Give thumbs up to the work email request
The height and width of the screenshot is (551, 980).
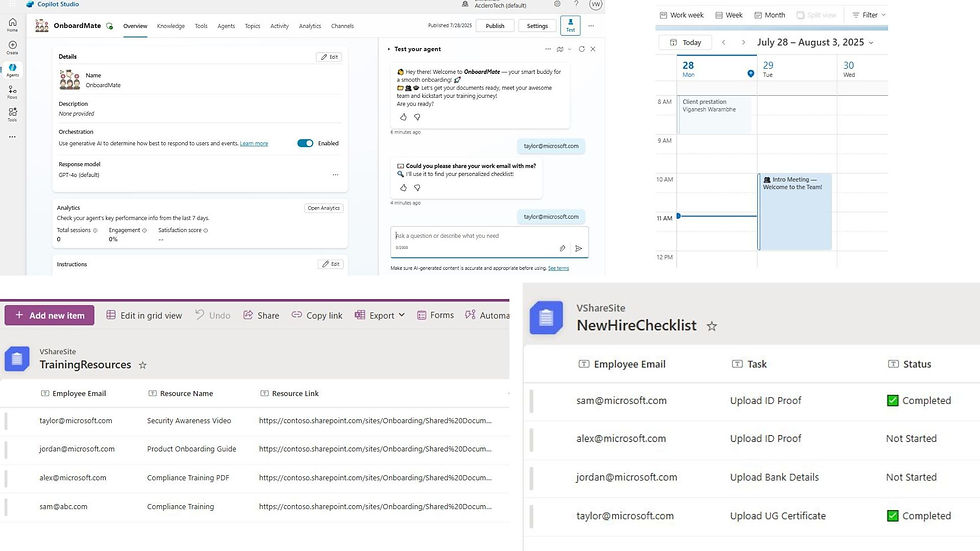[403, 188]
